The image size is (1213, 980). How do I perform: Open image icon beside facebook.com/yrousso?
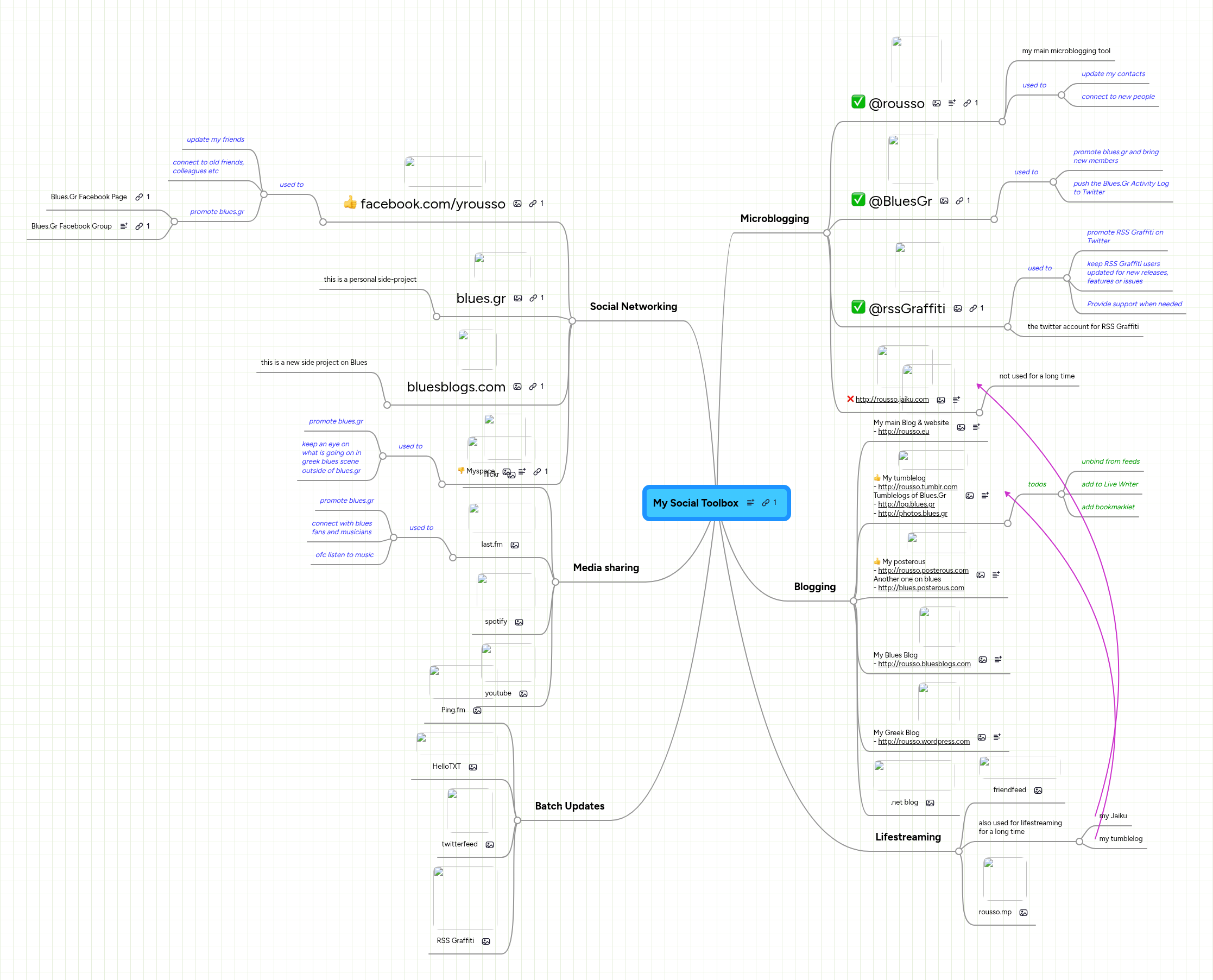(x=517, y=204)
